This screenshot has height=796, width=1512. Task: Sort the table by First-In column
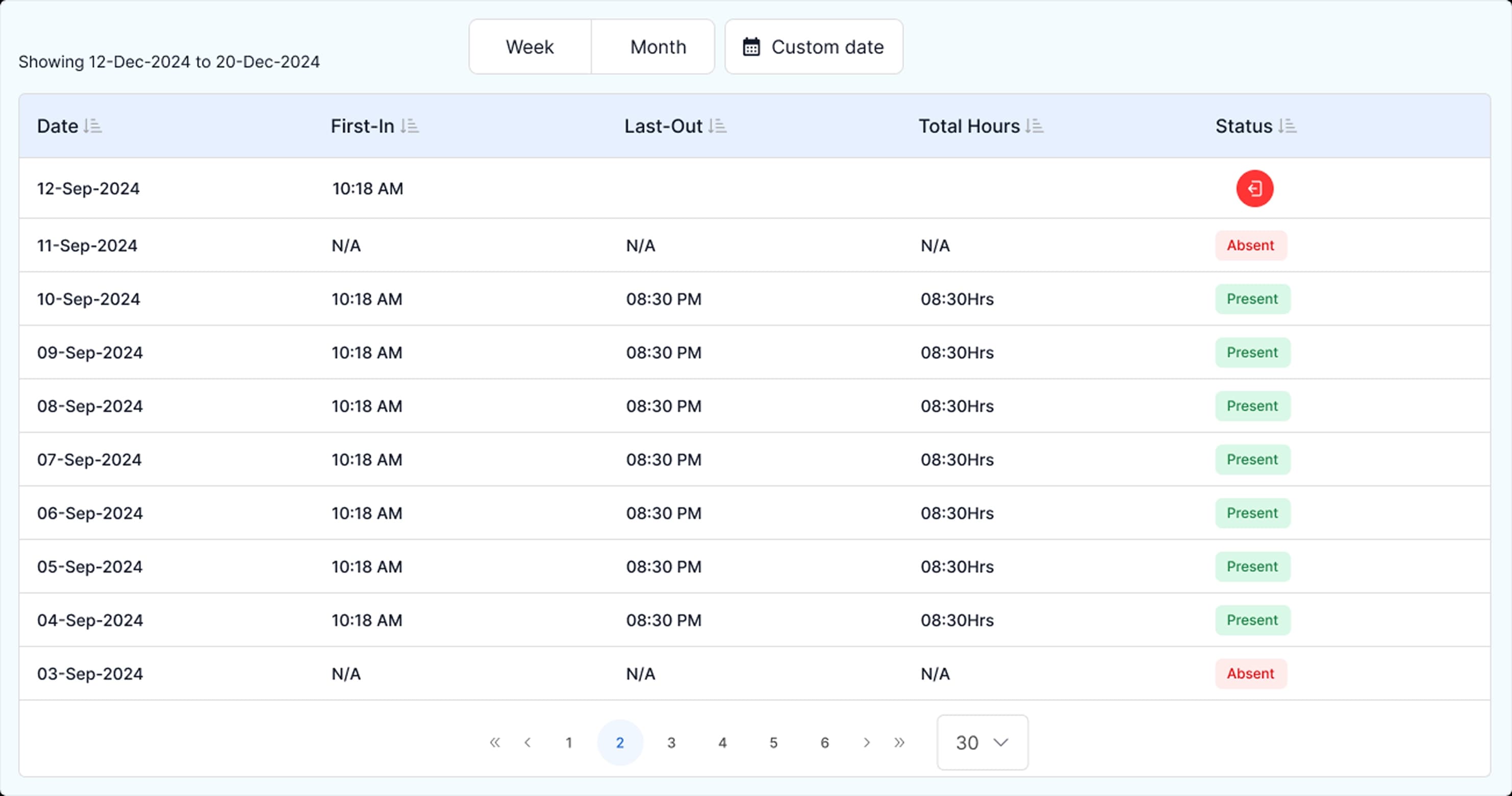(x=410, y=126)
